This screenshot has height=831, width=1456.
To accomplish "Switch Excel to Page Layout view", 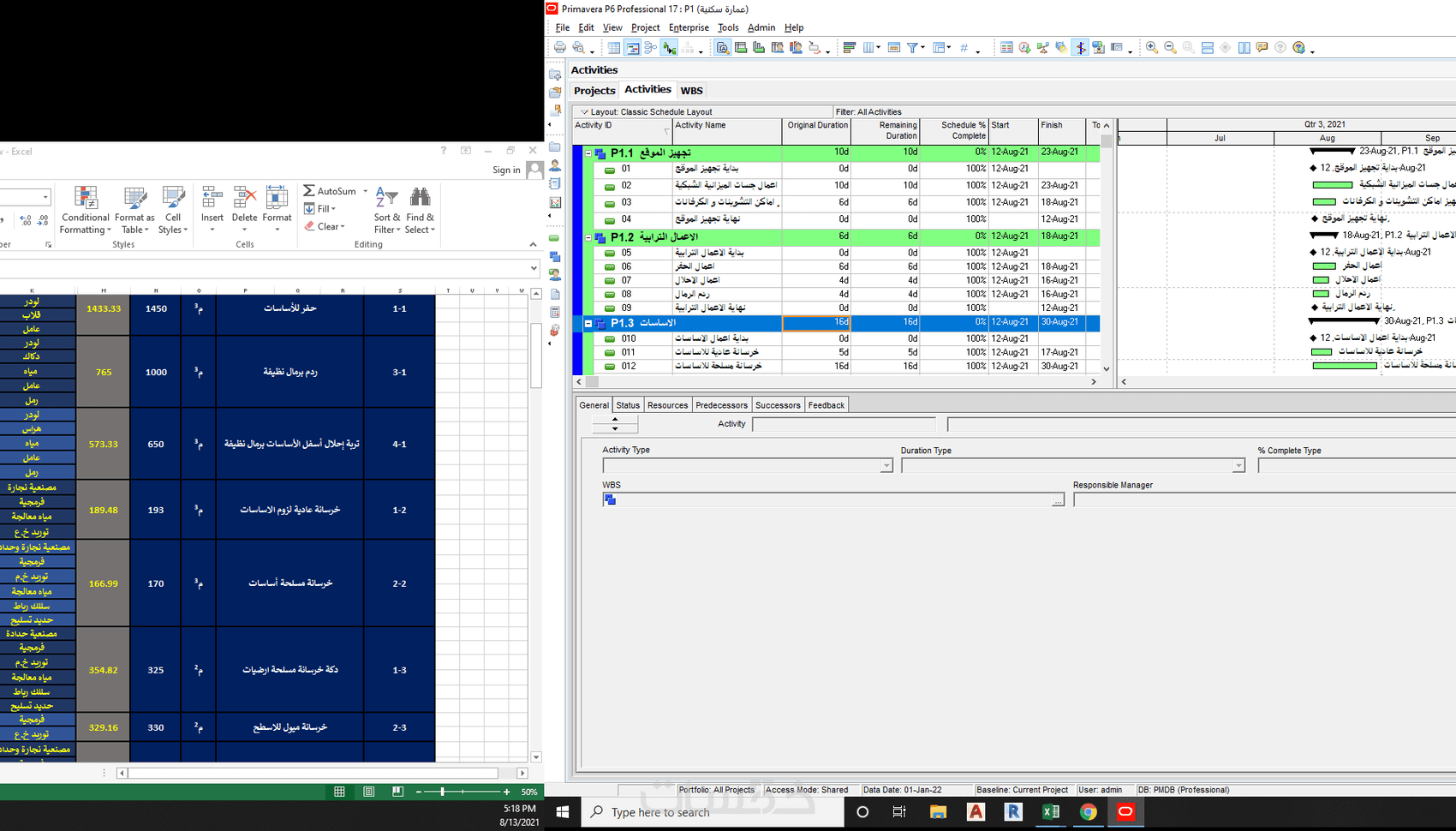I will (368, 792).
